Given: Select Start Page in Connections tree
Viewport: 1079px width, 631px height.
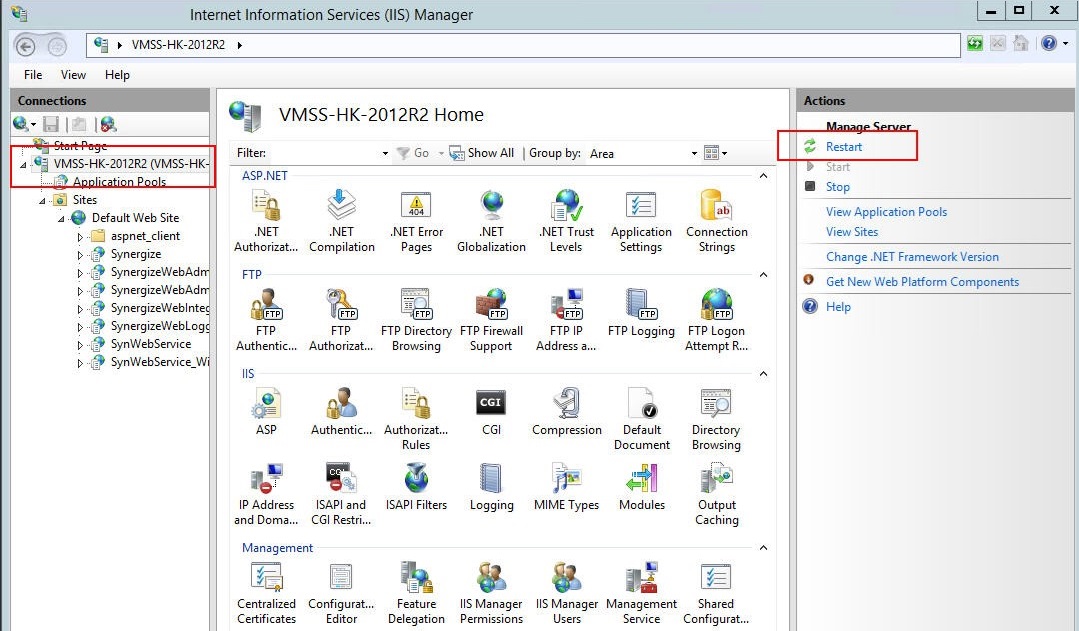Looking at the screenshot, I should pyautogui.click(x=80, y=145).
